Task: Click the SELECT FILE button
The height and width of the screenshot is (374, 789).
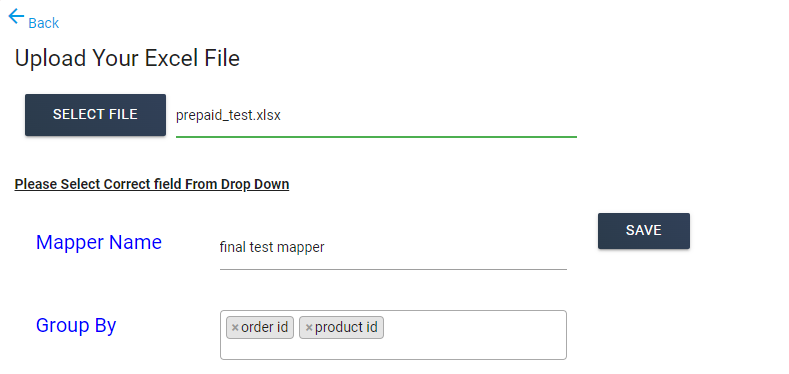Action: coord(95,115)
